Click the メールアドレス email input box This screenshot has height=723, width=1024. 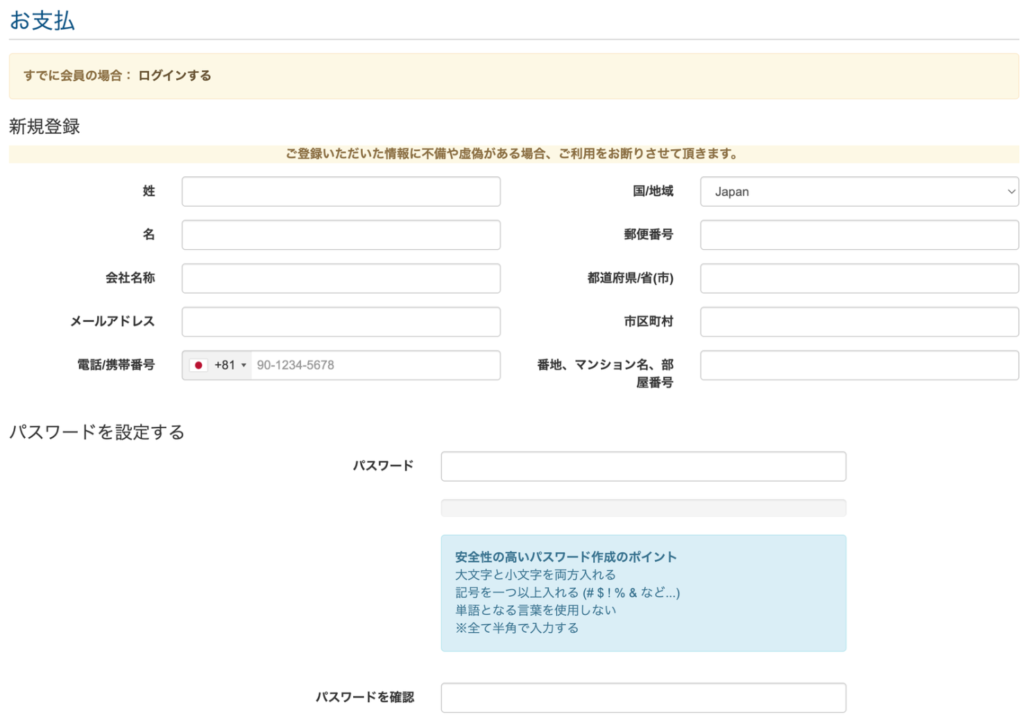[x=341, y=322]
